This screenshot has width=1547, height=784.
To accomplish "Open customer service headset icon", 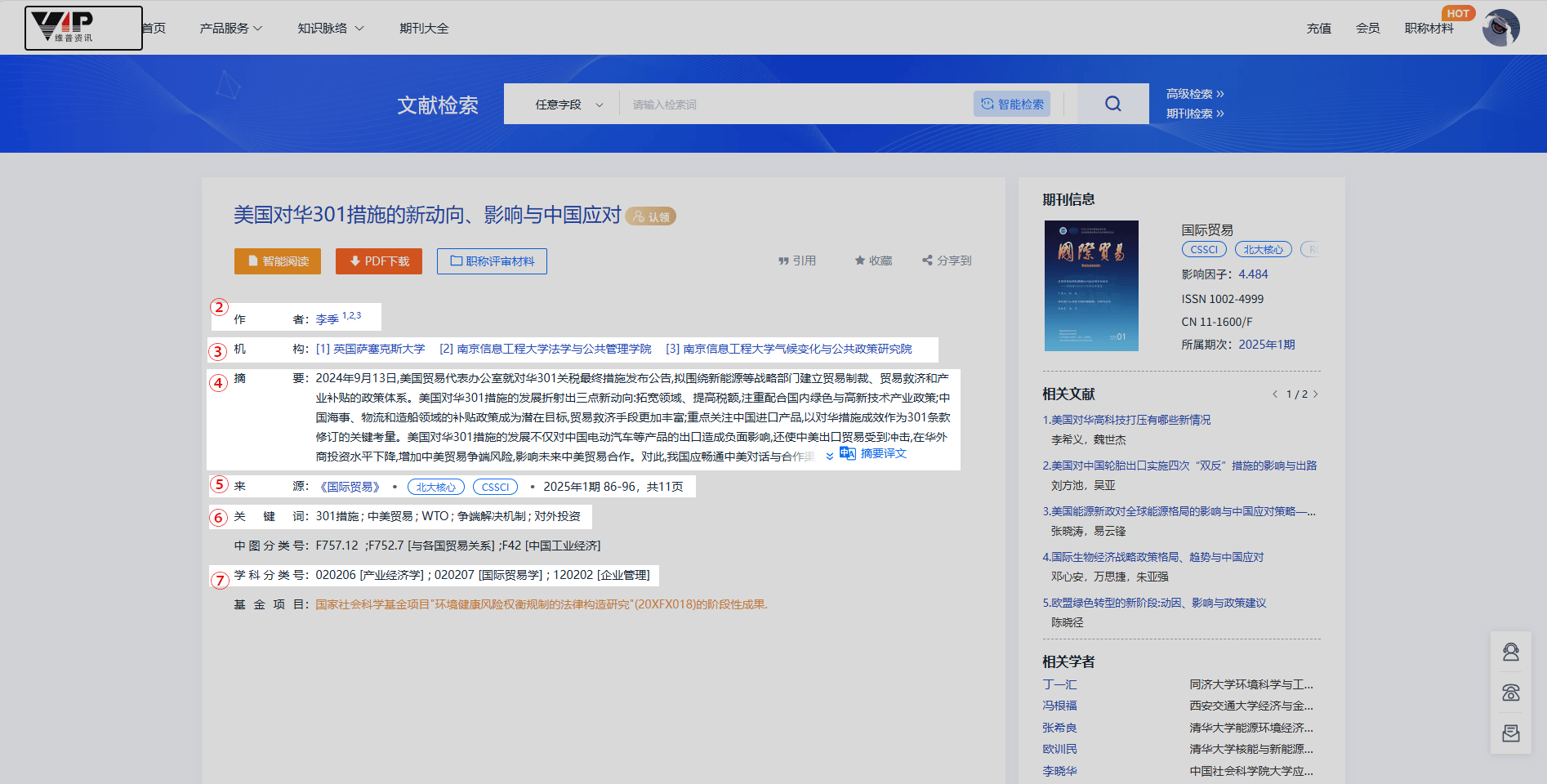I will click(x=1511, y=652).
